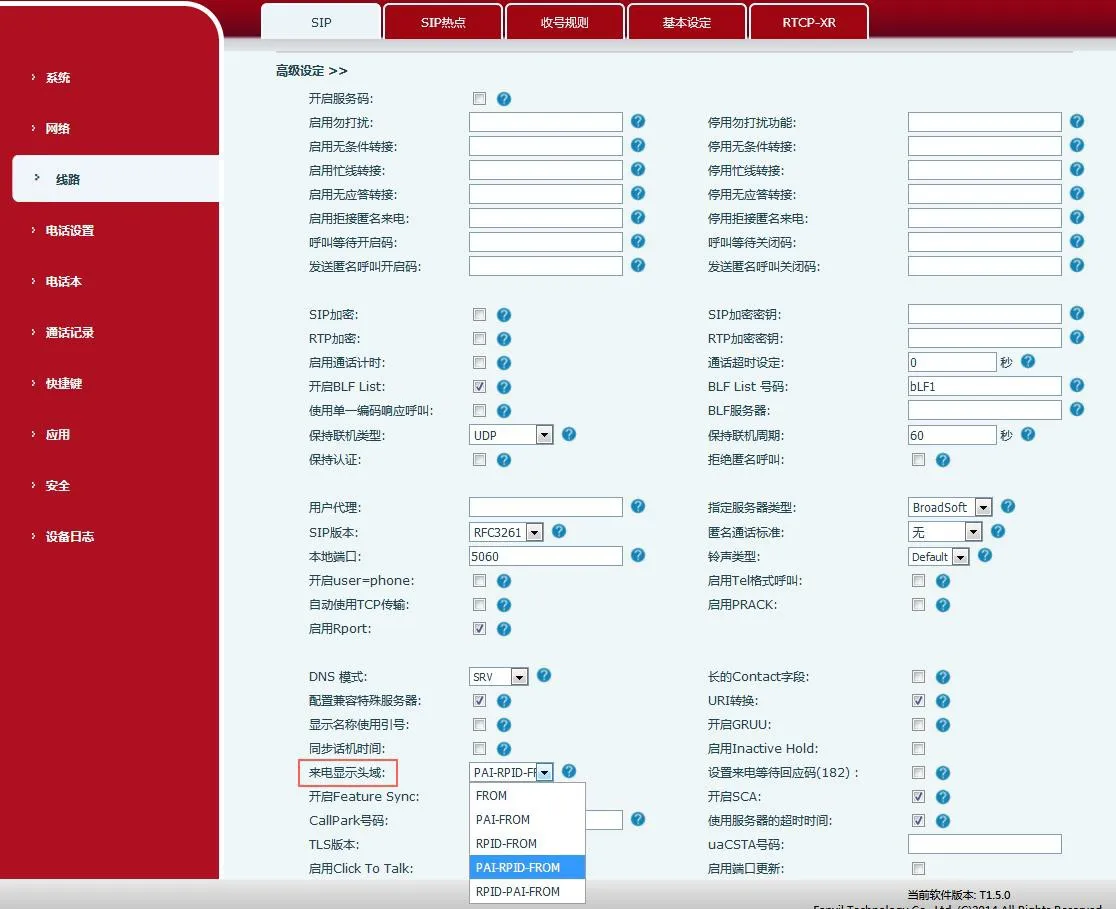Switch to the SIP热点 tab

click(x=442, y=20)
